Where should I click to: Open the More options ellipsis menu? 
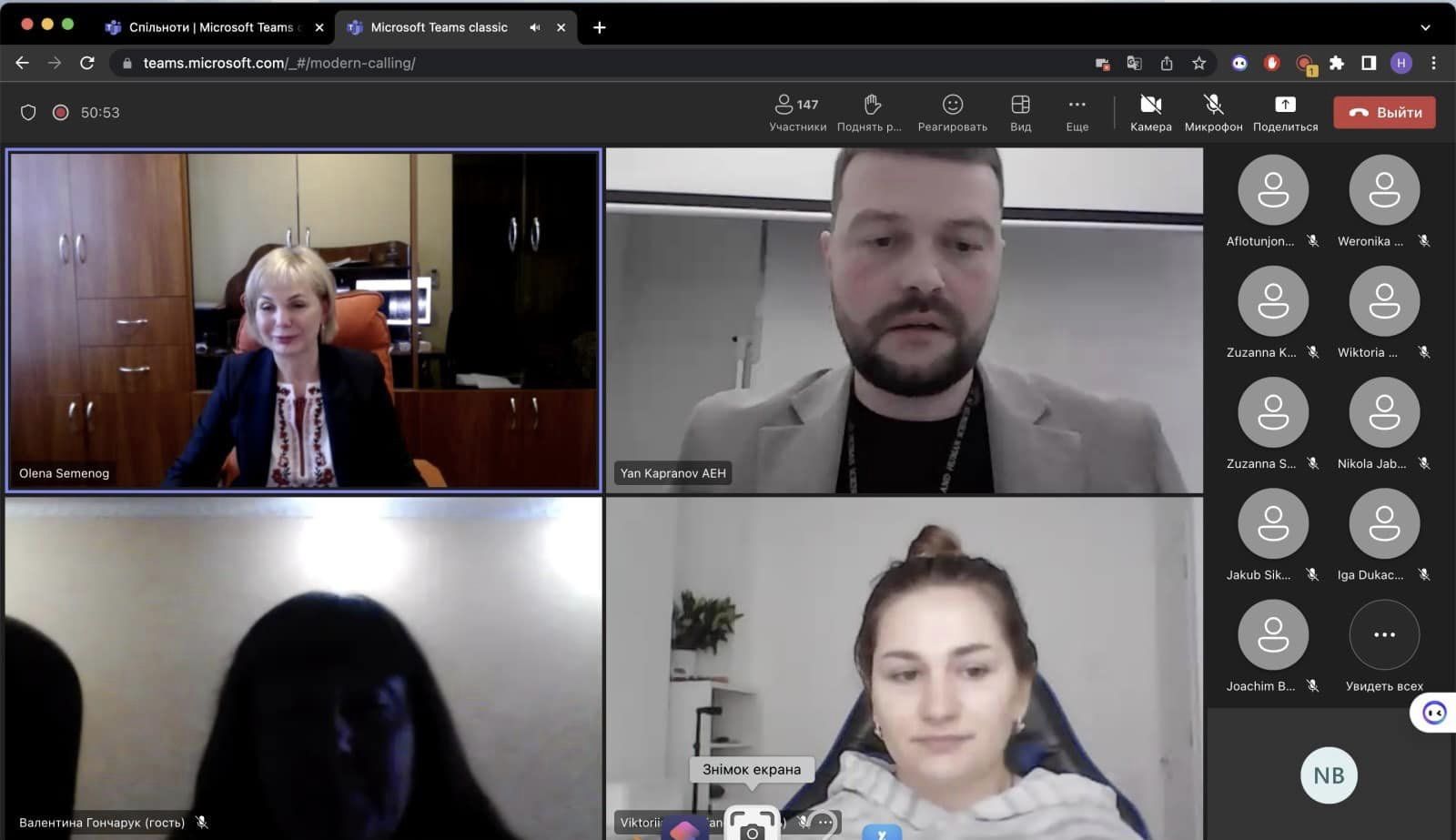1077,113
